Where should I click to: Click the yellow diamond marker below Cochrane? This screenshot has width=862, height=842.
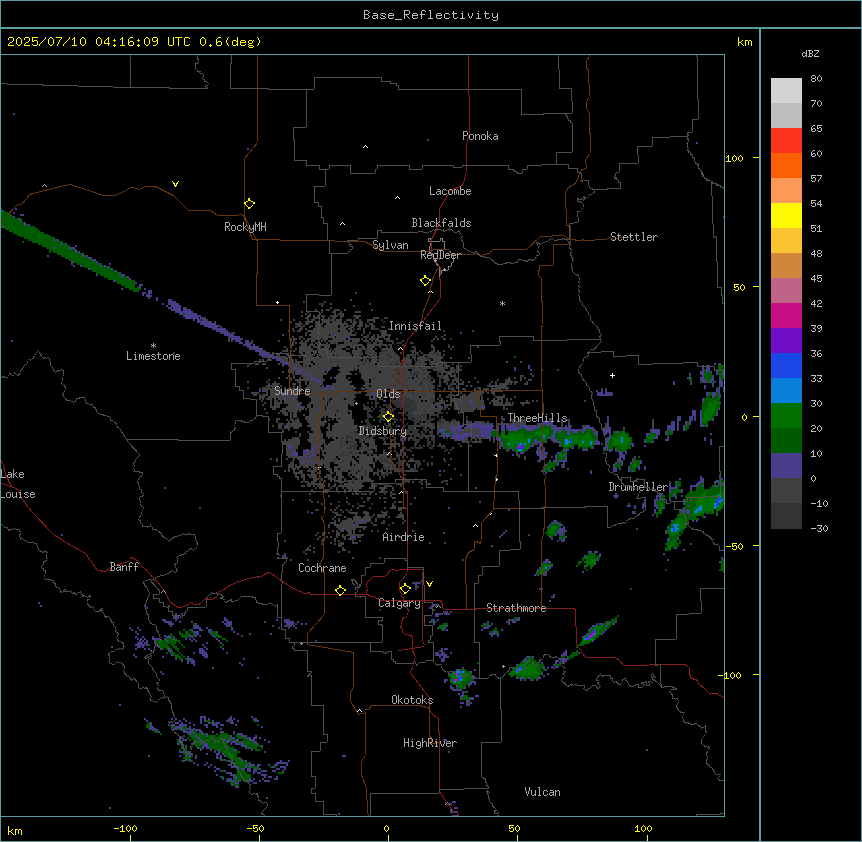tap(340, 590)
